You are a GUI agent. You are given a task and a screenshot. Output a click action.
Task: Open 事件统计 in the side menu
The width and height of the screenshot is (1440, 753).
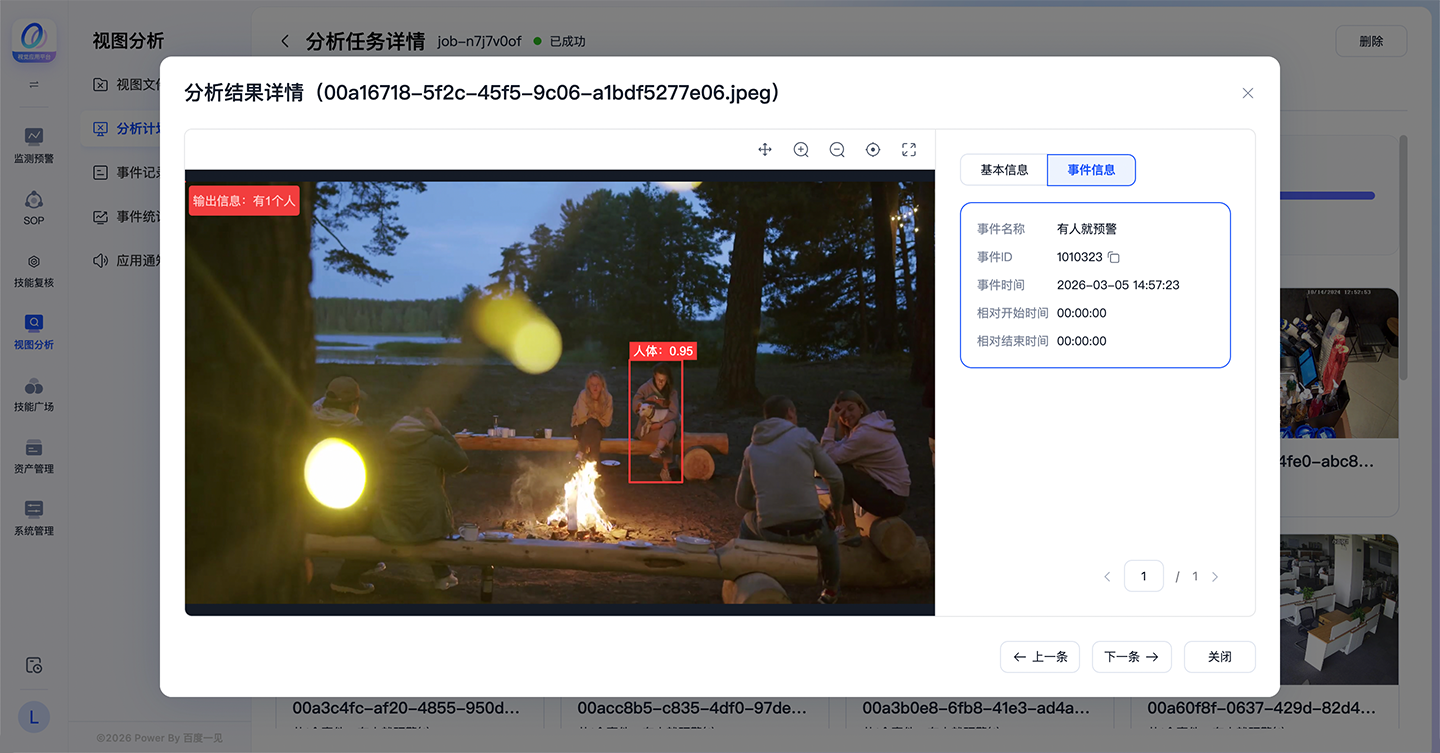click(x=127, y=216)
